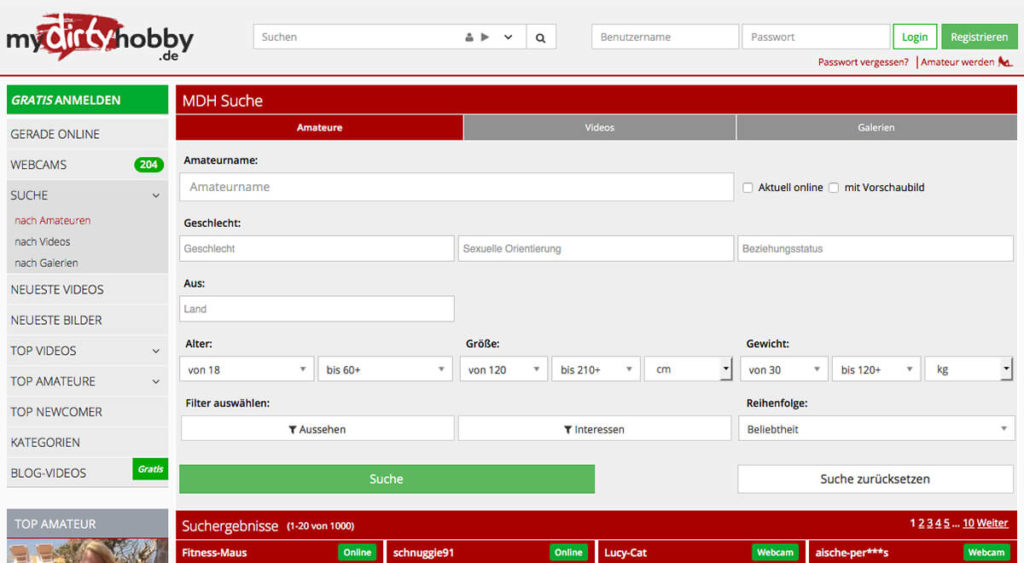Click into the Amateurname input field
This screenshot has height=563, width=1024.
pyautogui.click(x=456, y=187)
